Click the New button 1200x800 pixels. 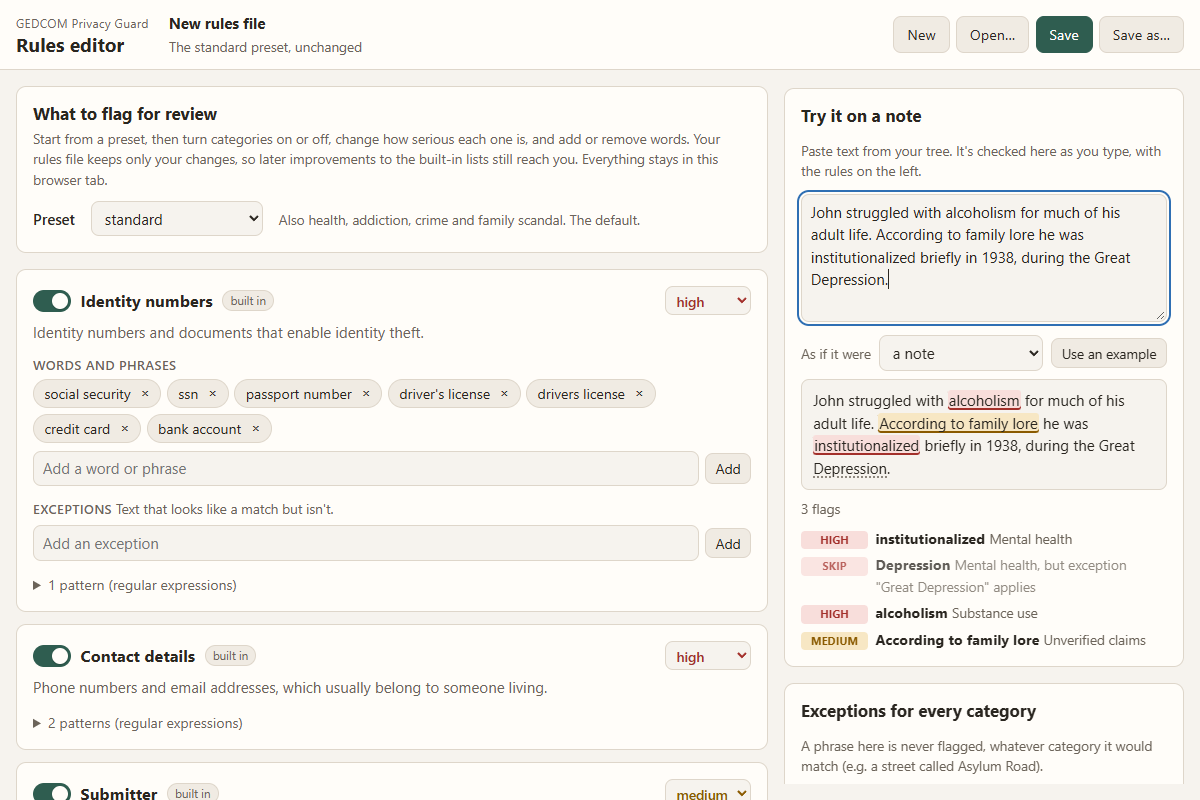921,35
